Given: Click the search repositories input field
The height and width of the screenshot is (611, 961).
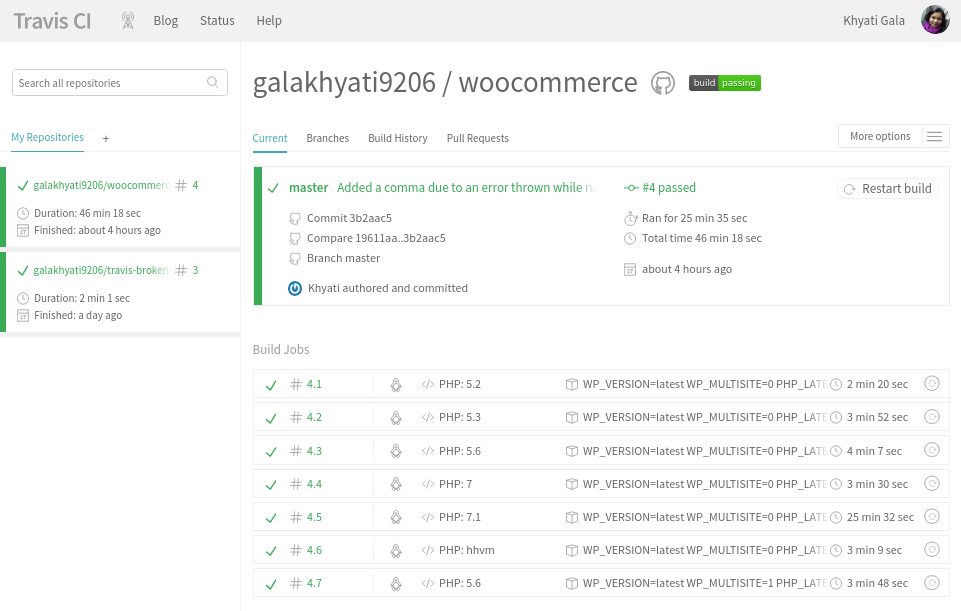Looking at the screenshot, I should point(110,82).
